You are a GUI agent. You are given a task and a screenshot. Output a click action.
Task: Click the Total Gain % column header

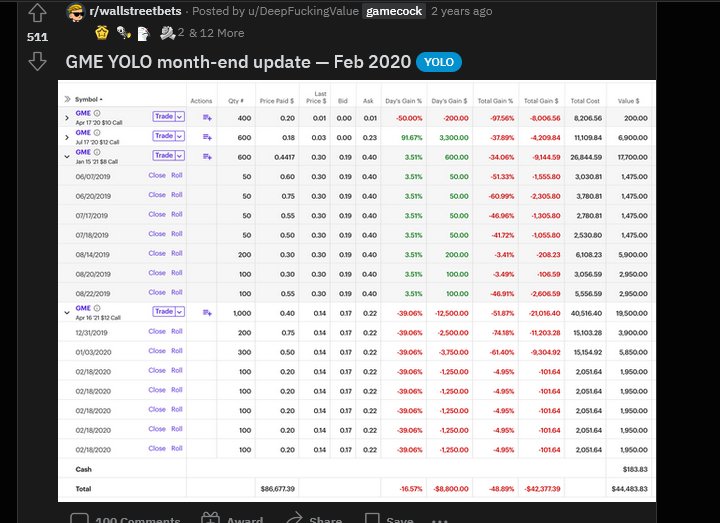pyautogui.click(x=495, y=101)
